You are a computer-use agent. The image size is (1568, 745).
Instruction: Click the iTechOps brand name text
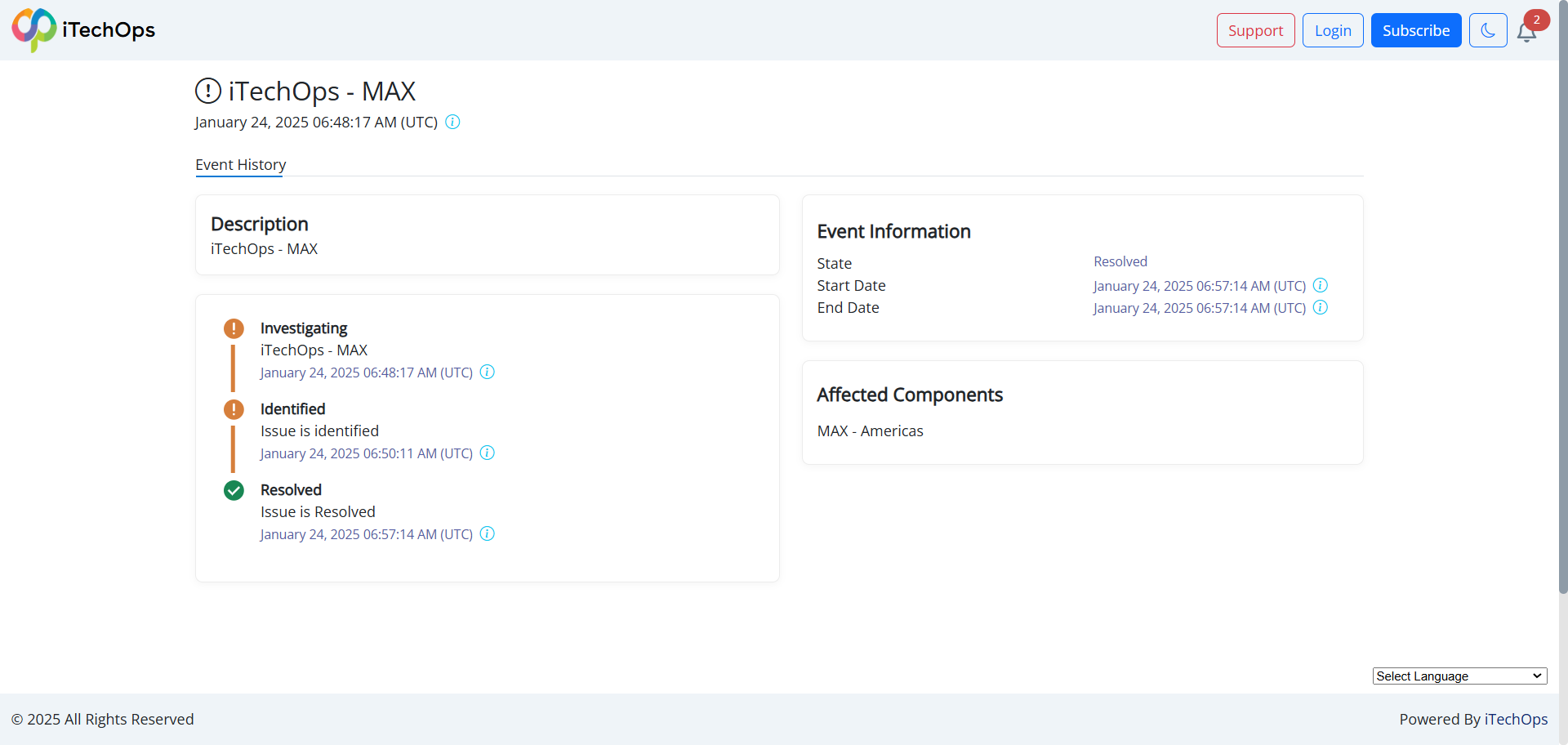click(109, 30)
